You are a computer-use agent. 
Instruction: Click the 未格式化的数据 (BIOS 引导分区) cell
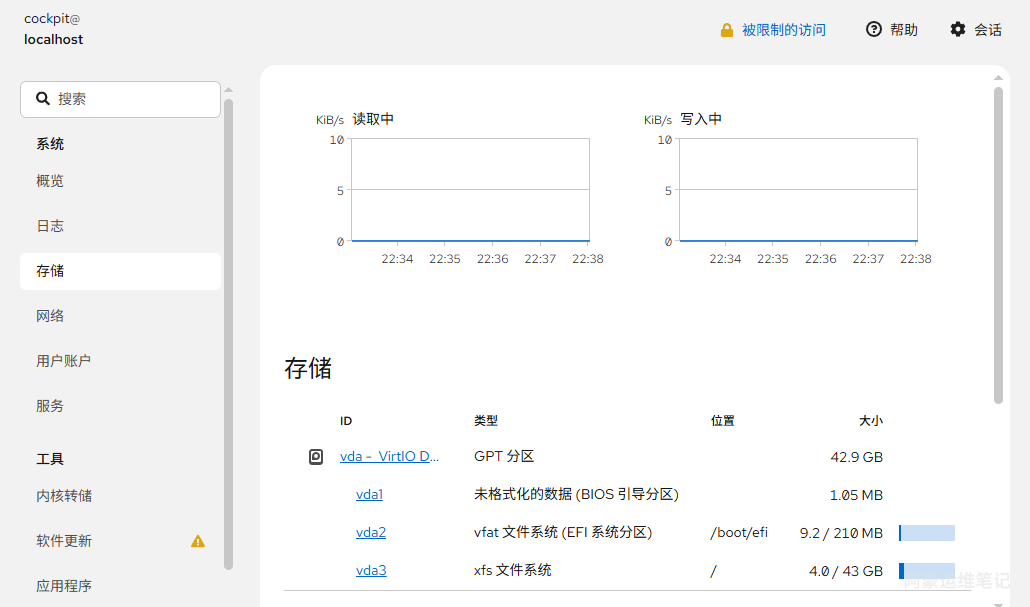point(576,495)
